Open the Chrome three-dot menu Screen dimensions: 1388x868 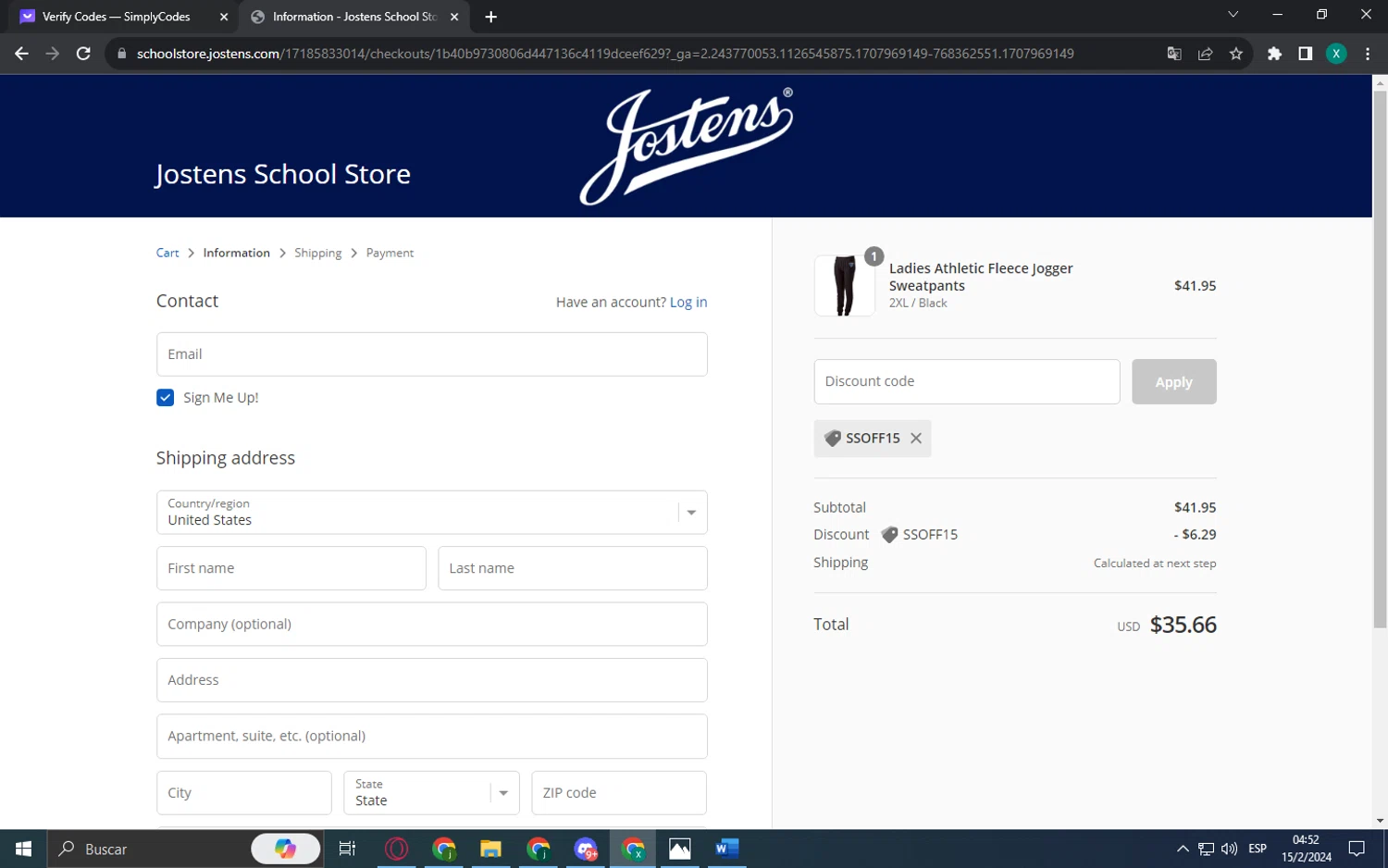(x=1368, y=54)
